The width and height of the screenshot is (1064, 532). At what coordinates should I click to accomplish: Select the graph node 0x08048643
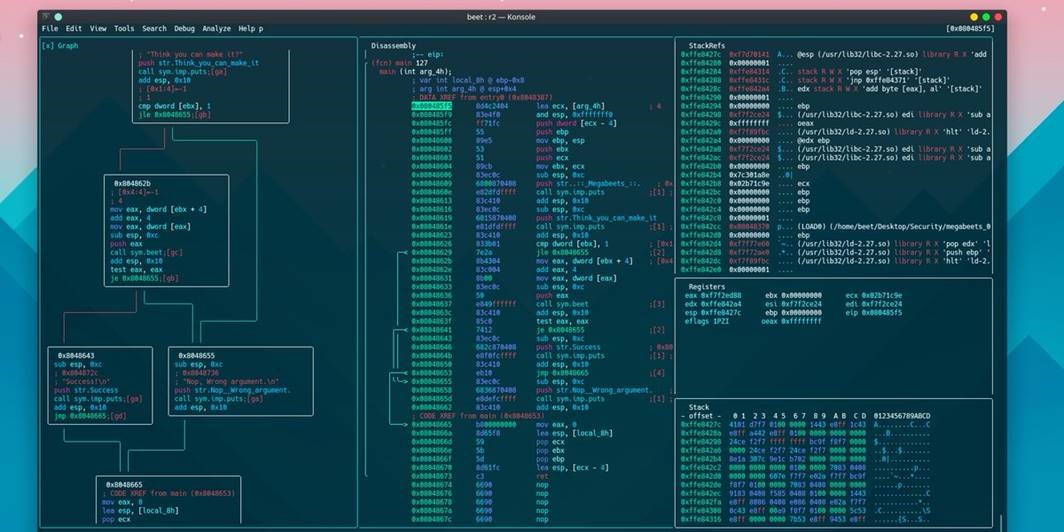pos(76,355)
